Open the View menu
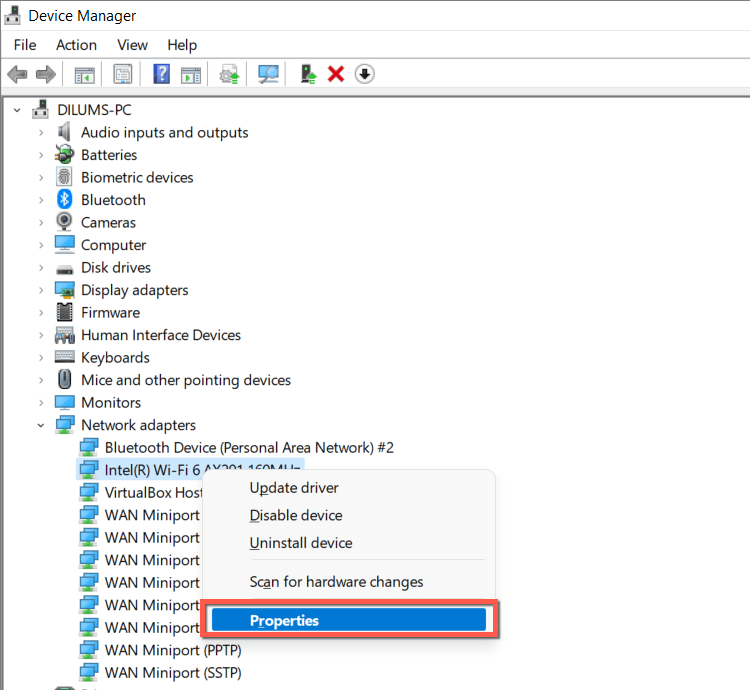Image resolution: width=750 pixels, height=690 pixels. pyautogui.click(x=132, y=45)
